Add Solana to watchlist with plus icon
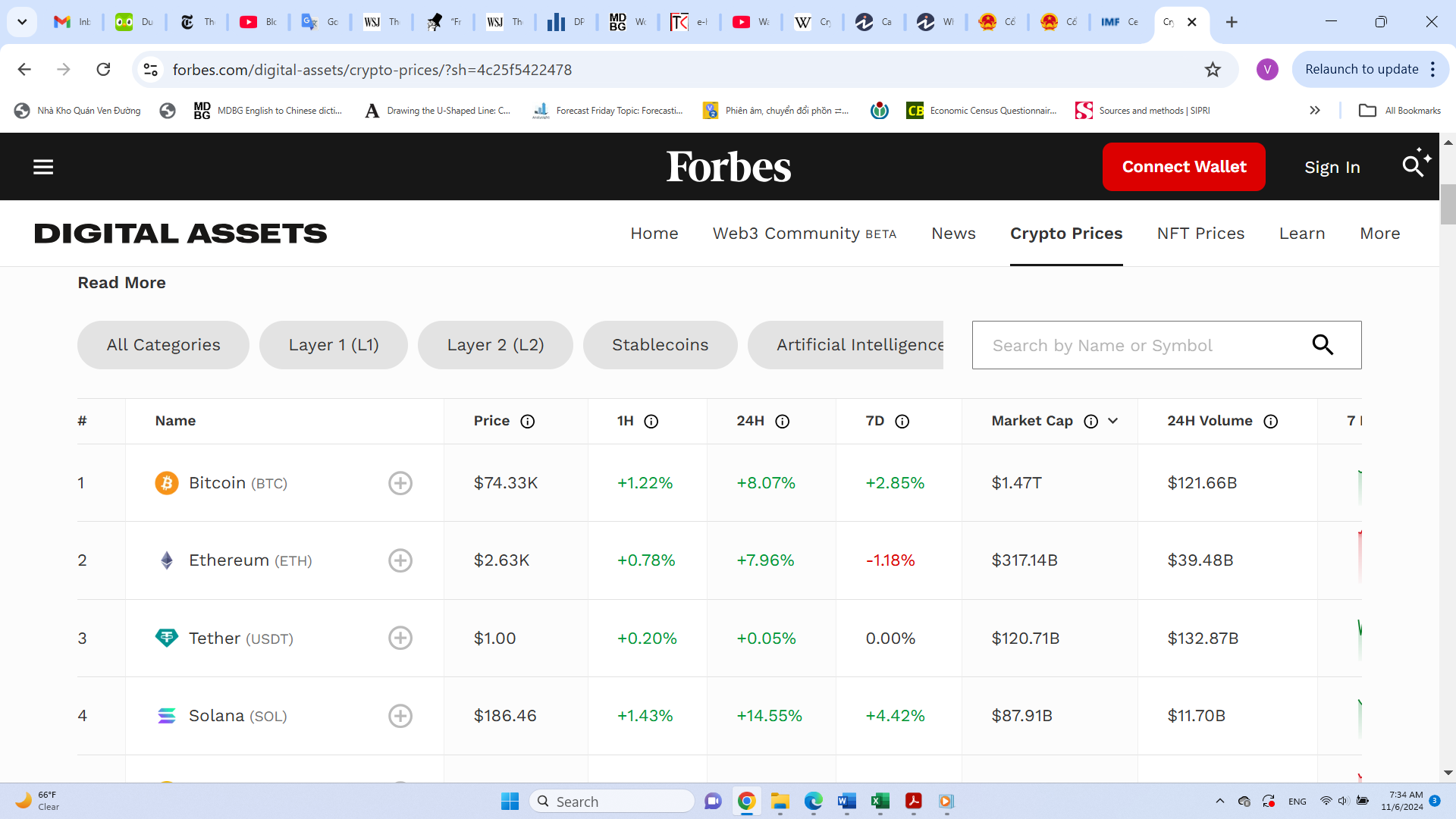This screenshot has width=1456, height=819. click(400, 716)
